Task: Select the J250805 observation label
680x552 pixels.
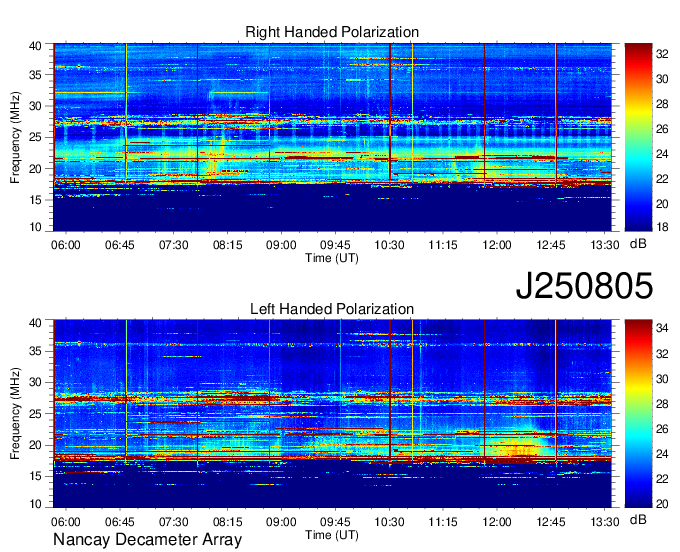Action: 584,286
